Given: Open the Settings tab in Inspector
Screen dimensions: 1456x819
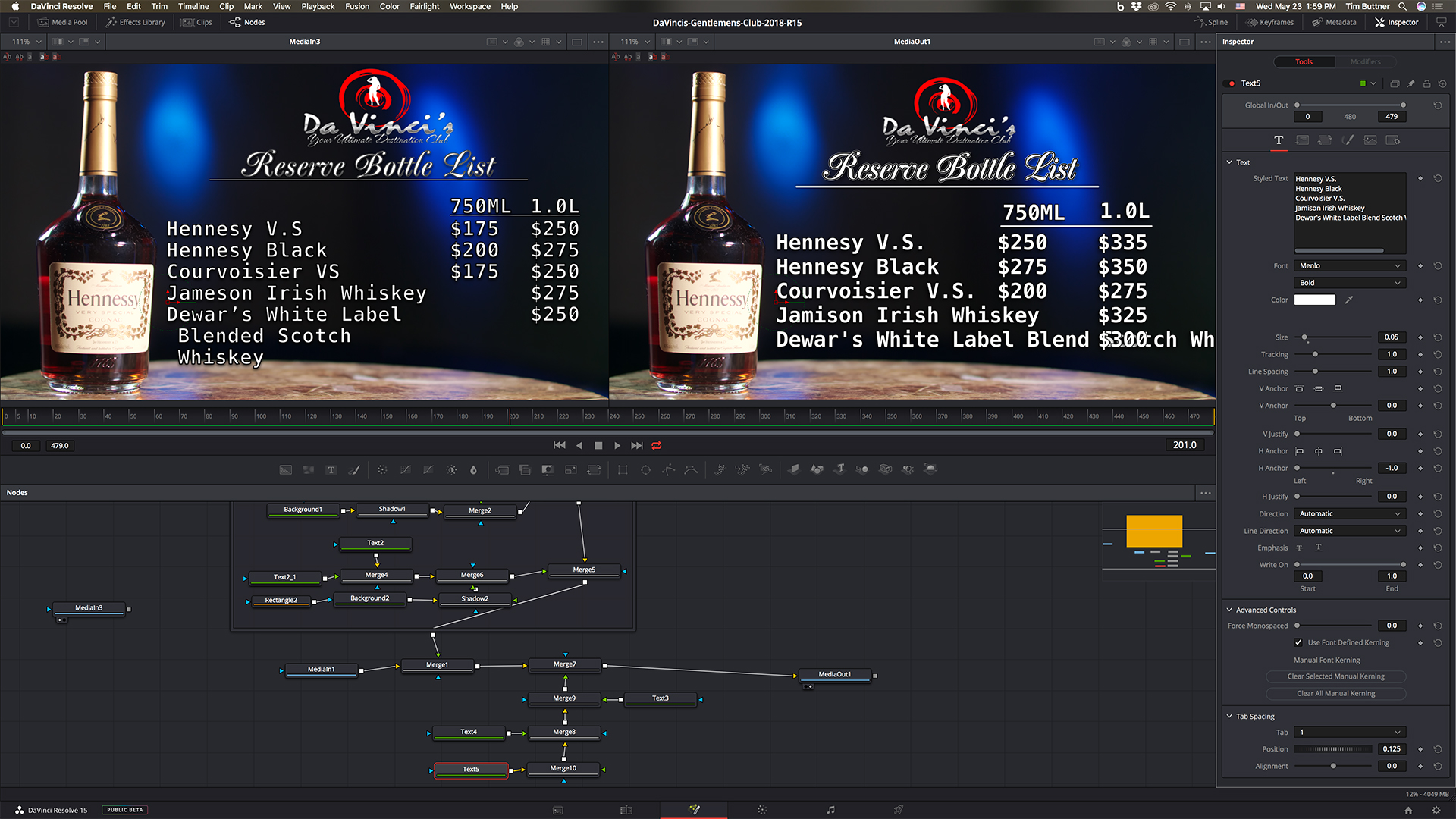Looking at the screenshot, I should (1393, 140).
